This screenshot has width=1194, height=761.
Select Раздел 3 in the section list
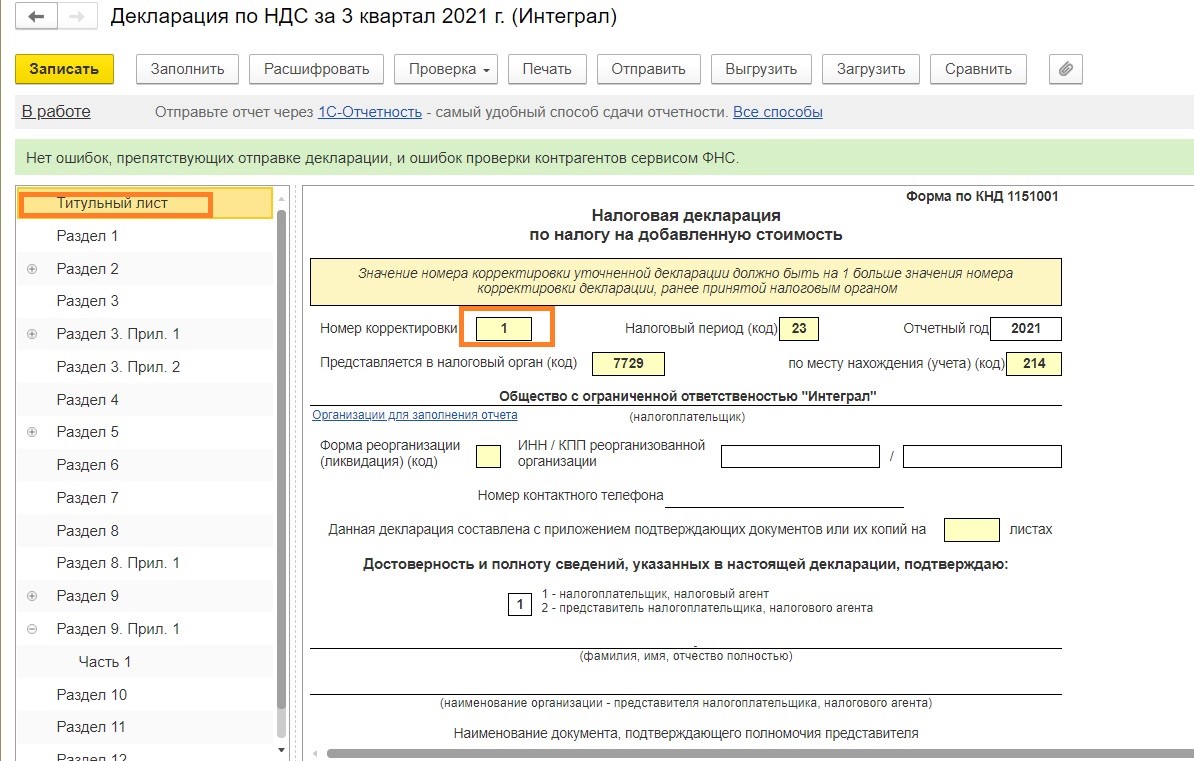(x=145, y=301)
